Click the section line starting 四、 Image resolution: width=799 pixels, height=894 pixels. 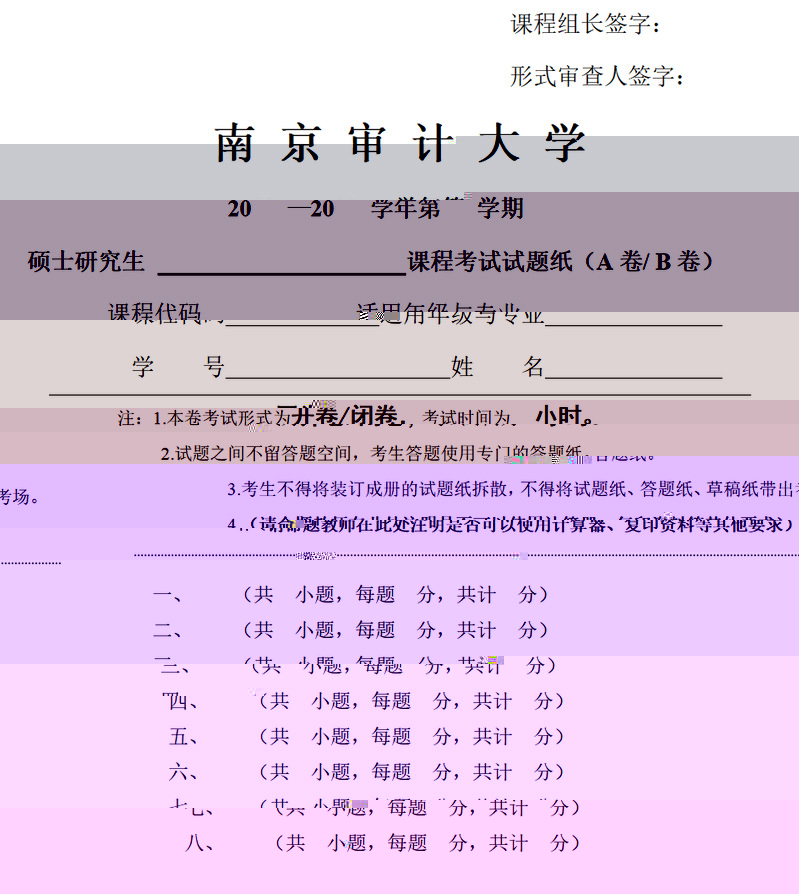(363, 701)
